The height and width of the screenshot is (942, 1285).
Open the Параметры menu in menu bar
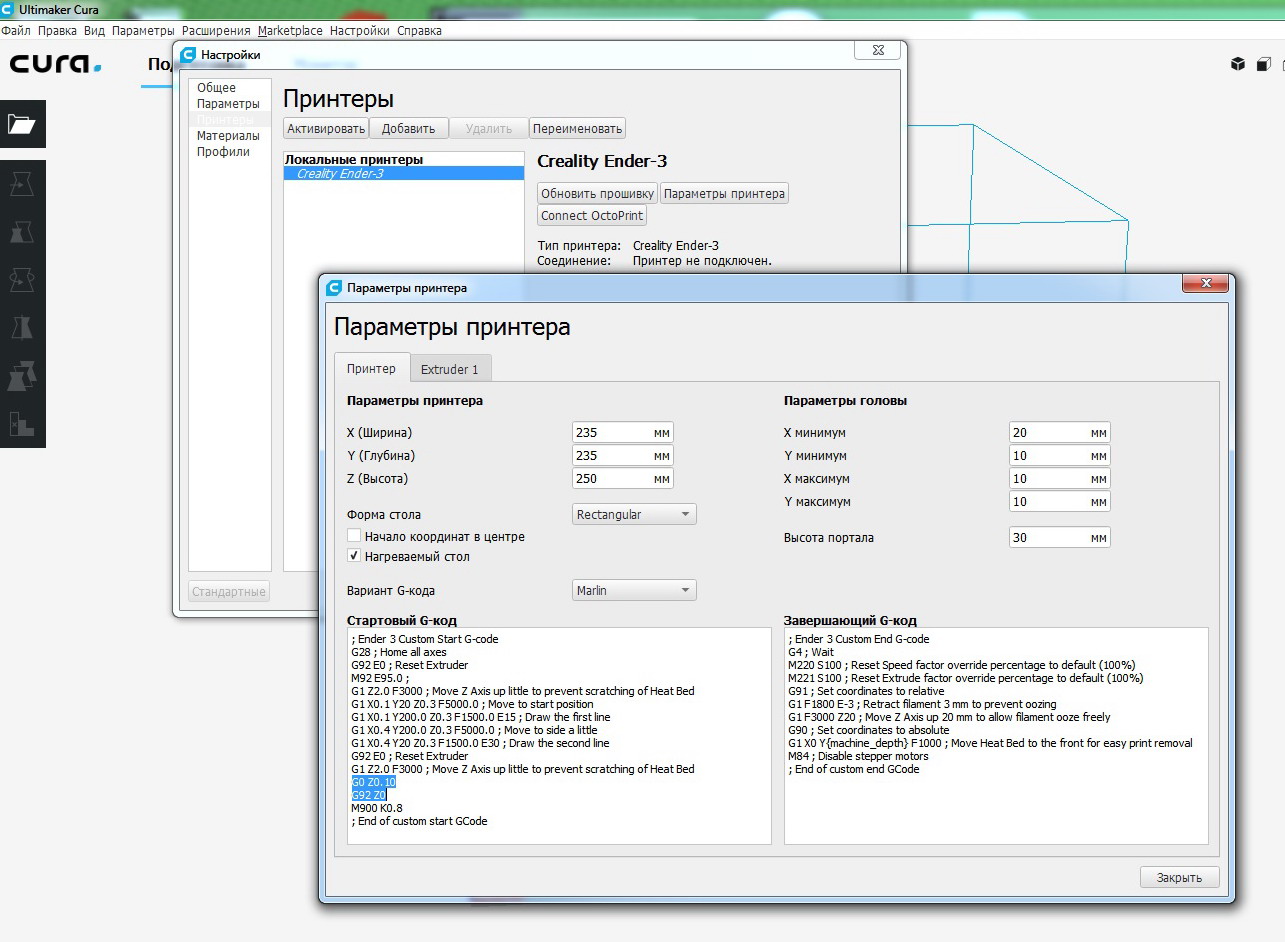143,31
